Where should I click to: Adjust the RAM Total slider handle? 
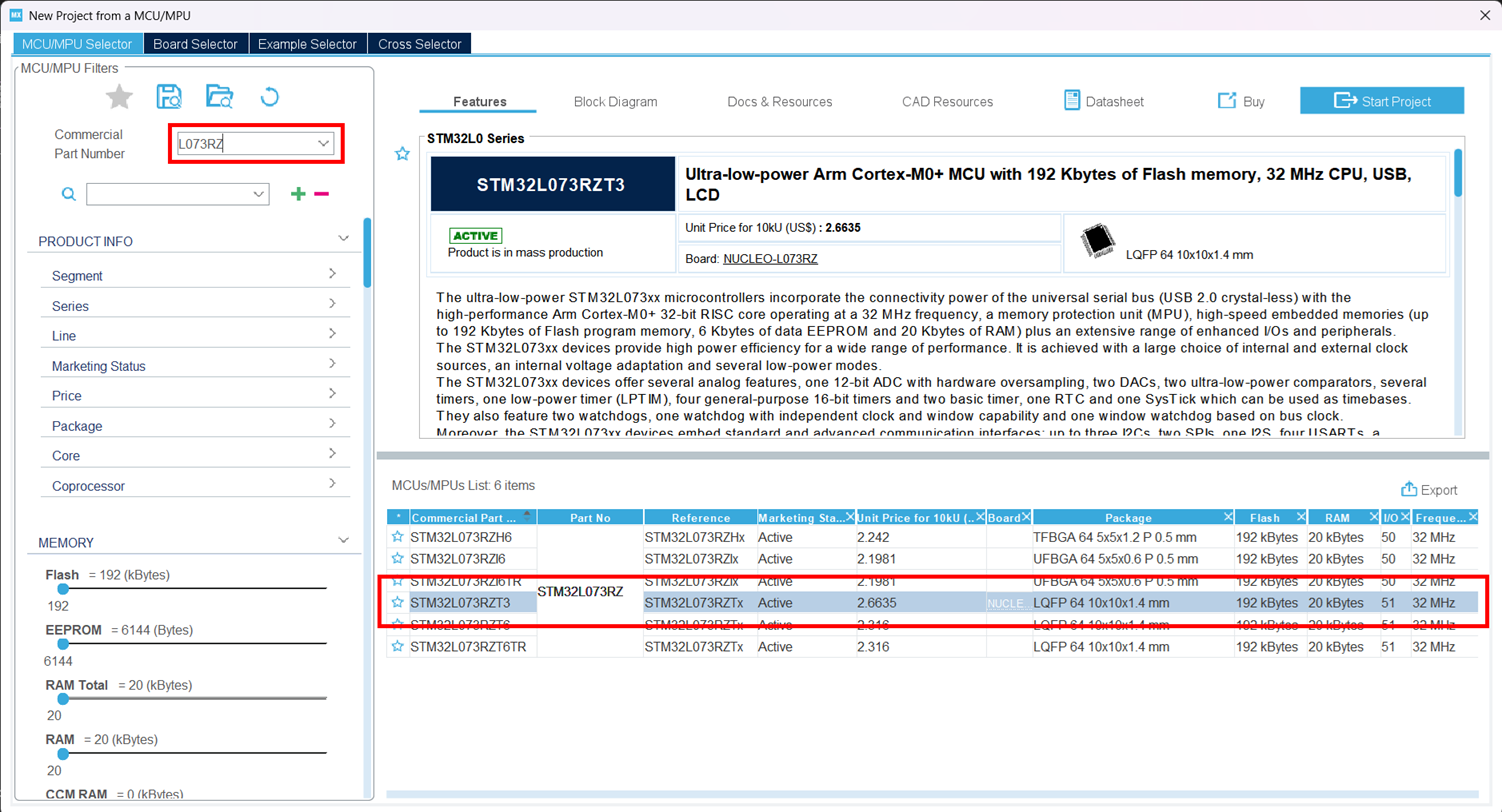pos(62,699)
